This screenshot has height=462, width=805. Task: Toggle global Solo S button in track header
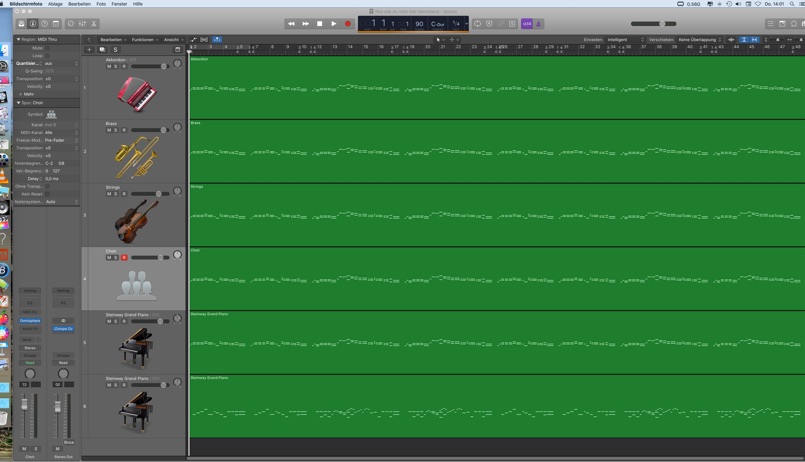pos(116,50)
